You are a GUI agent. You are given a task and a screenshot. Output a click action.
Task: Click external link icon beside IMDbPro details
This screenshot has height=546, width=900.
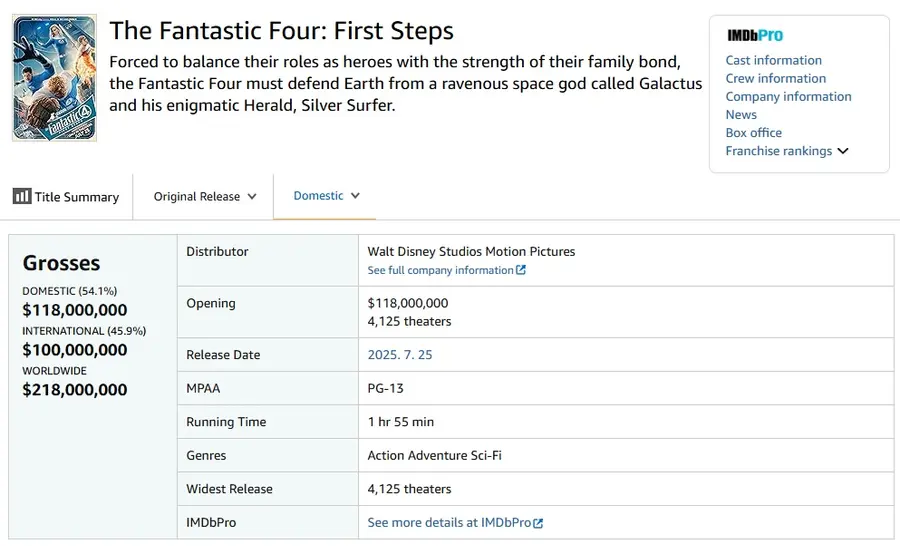point(538,523)
